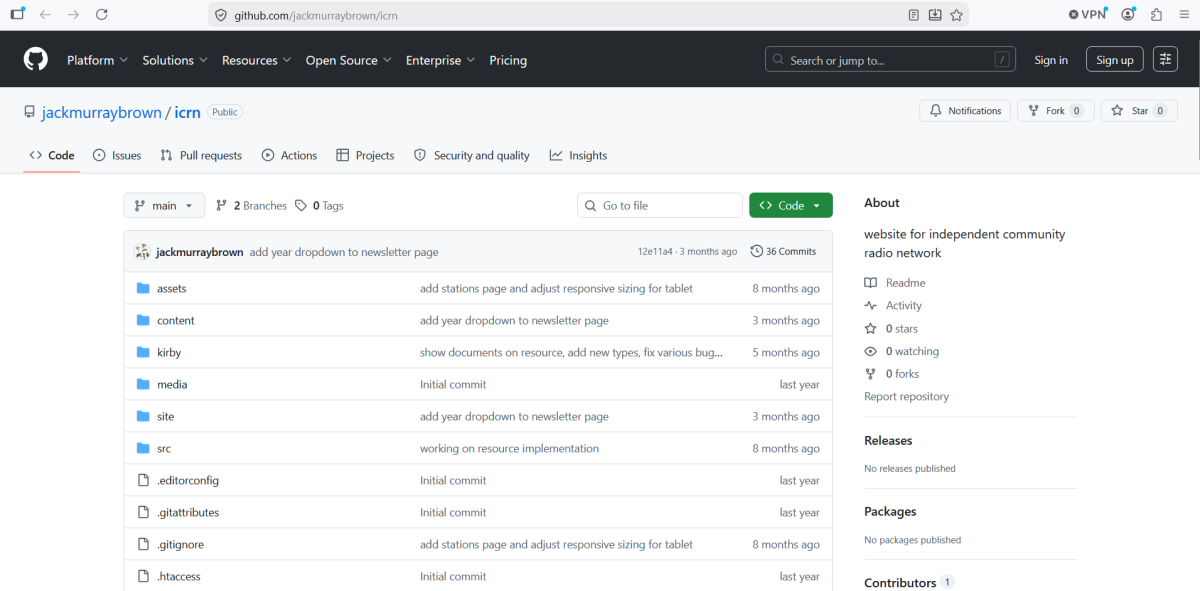Switch to the Pull requests tab
Screen dimensions: 1200x591
[x=200, y=156]
